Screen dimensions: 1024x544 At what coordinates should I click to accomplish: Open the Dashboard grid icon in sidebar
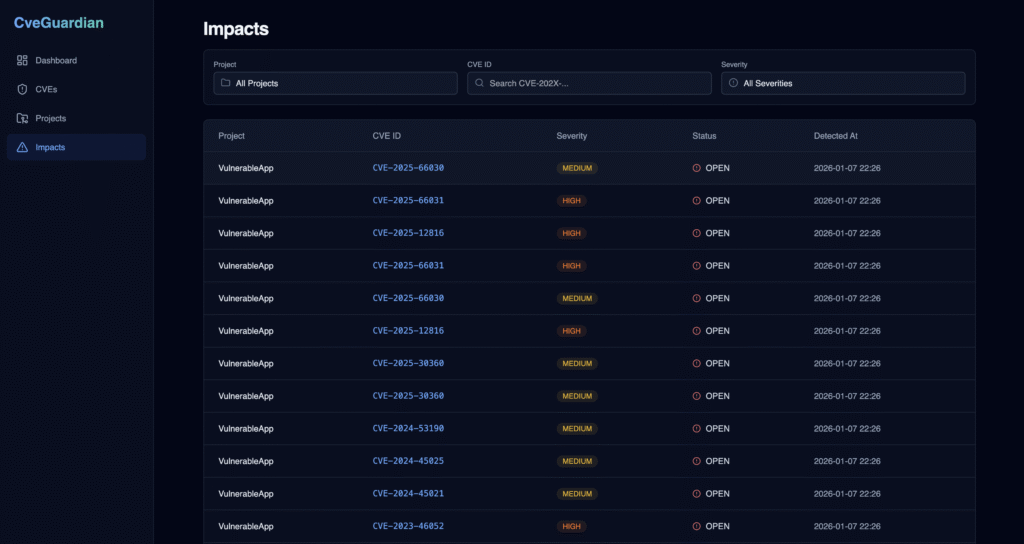pos(22,60)
